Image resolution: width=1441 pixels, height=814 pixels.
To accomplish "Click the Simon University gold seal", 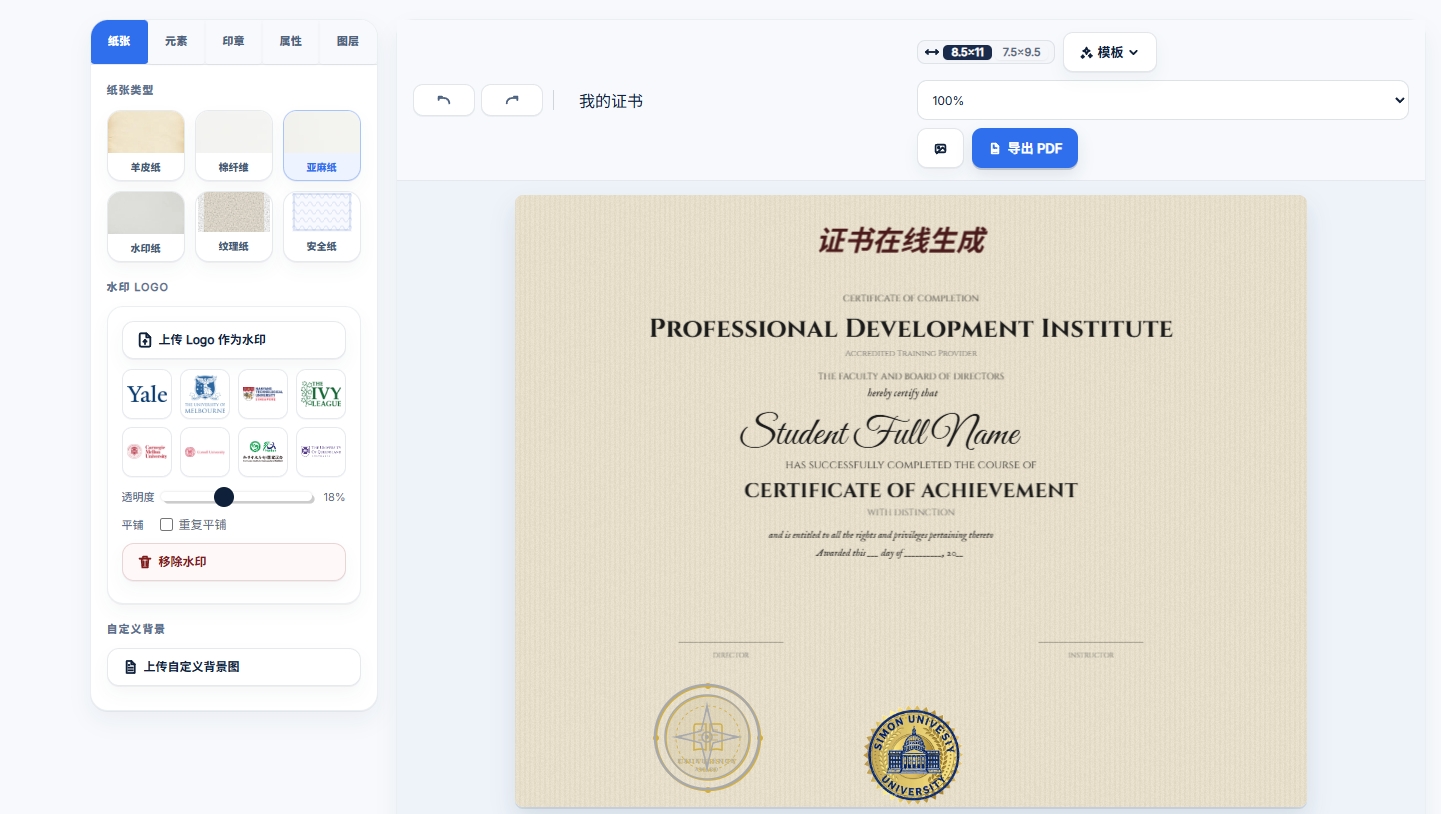I will click(x=912, y=756).
